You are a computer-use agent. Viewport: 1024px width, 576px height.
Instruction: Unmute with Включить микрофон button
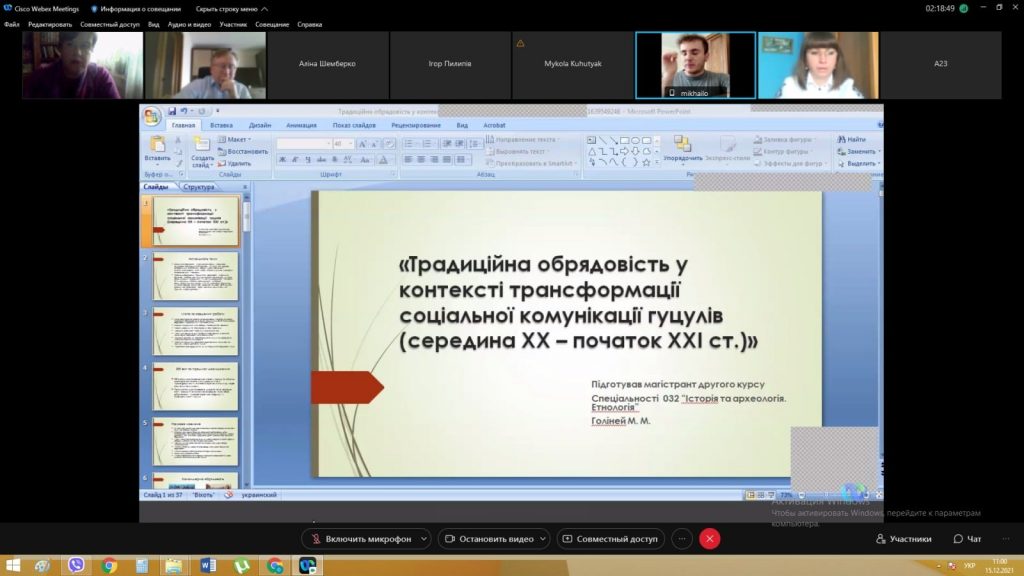point(360,539)
